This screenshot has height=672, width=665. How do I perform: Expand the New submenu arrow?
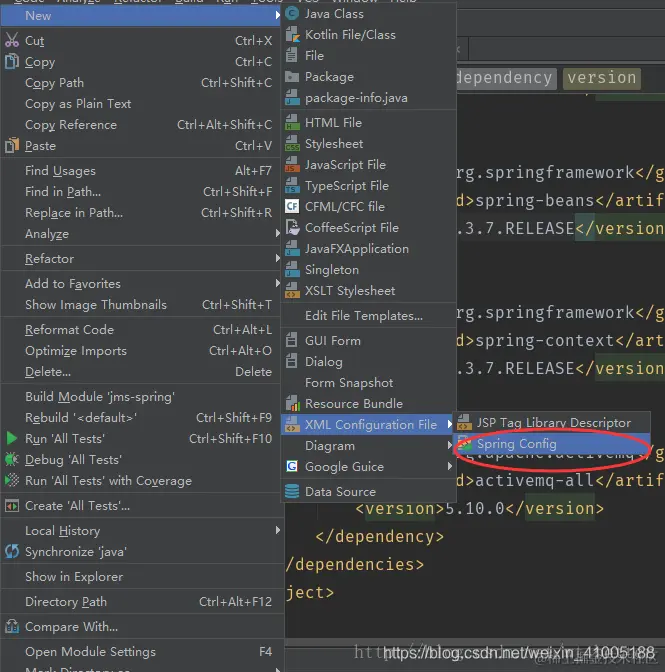point(278,15)
